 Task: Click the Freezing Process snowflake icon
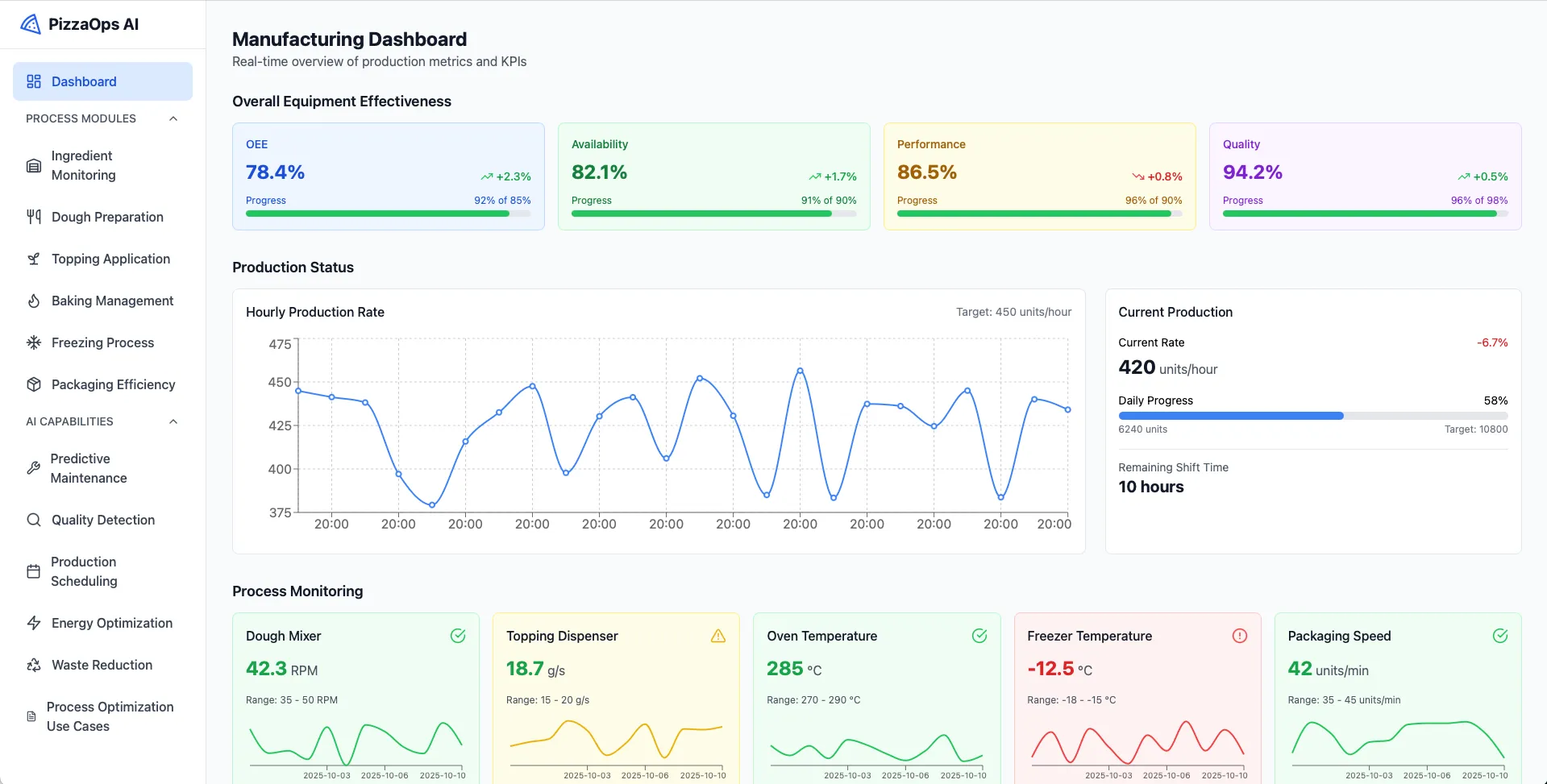pos(34,342)
